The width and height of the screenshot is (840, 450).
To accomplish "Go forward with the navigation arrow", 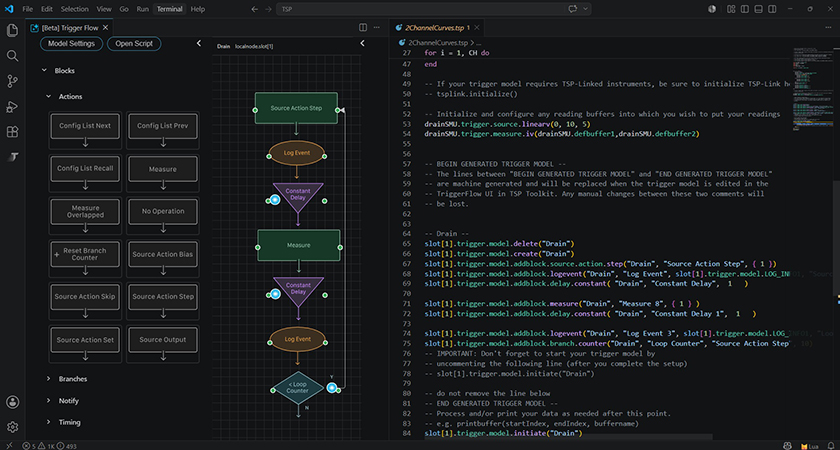I will [x=268, y=9].
